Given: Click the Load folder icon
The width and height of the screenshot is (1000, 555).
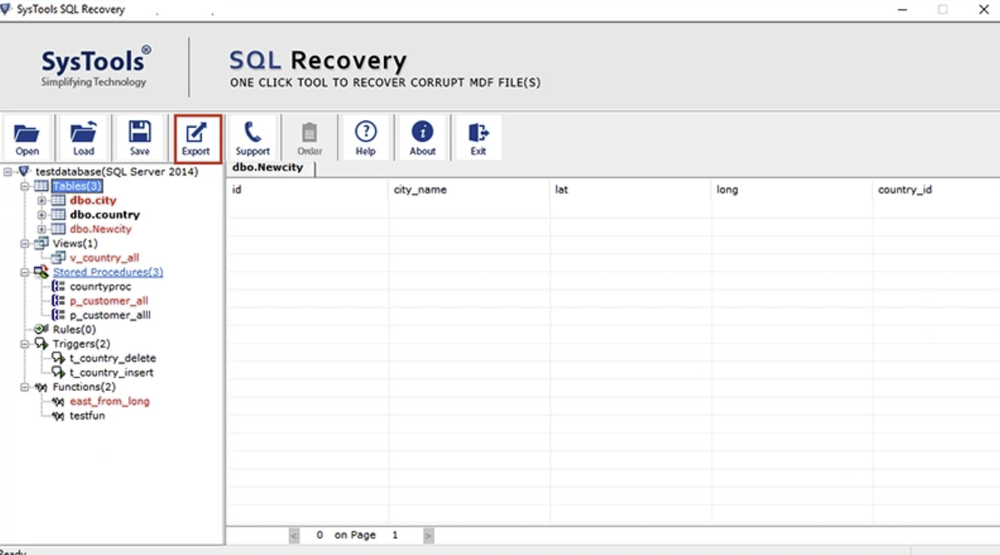Looking at the screenshot, I should coord(83,132).
